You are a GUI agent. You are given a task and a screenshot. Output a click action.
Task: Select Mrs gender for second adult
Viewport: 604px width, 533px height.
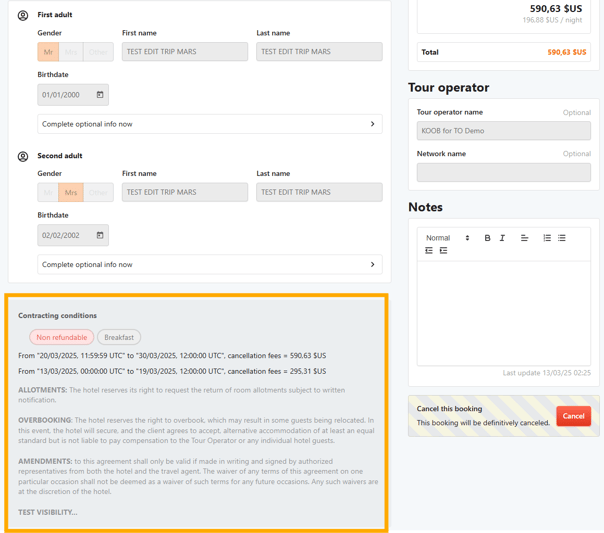pos(71,192)
